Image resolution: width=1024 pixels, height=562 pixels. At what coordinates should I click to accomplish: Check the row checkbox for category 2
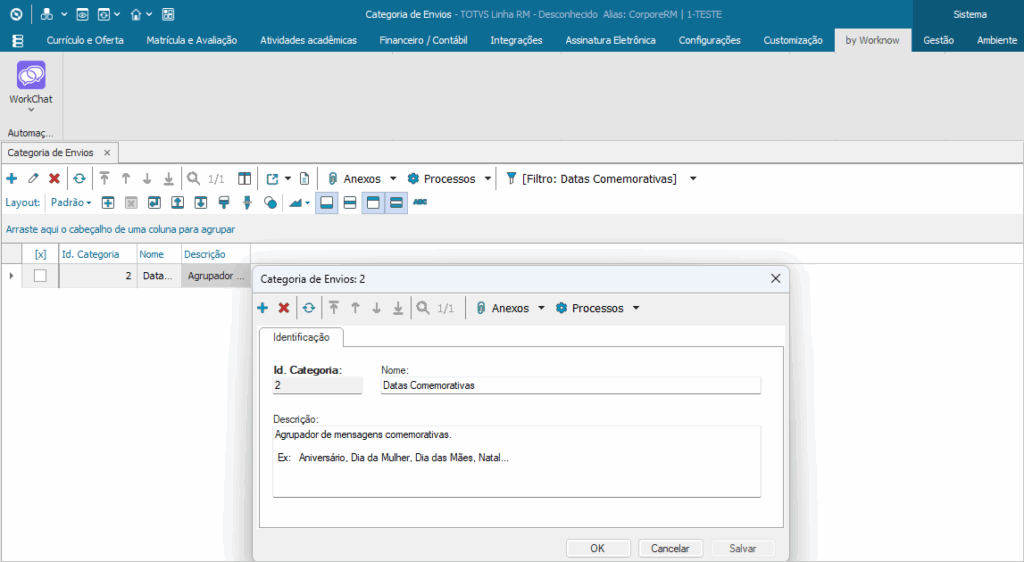point(40,276)
